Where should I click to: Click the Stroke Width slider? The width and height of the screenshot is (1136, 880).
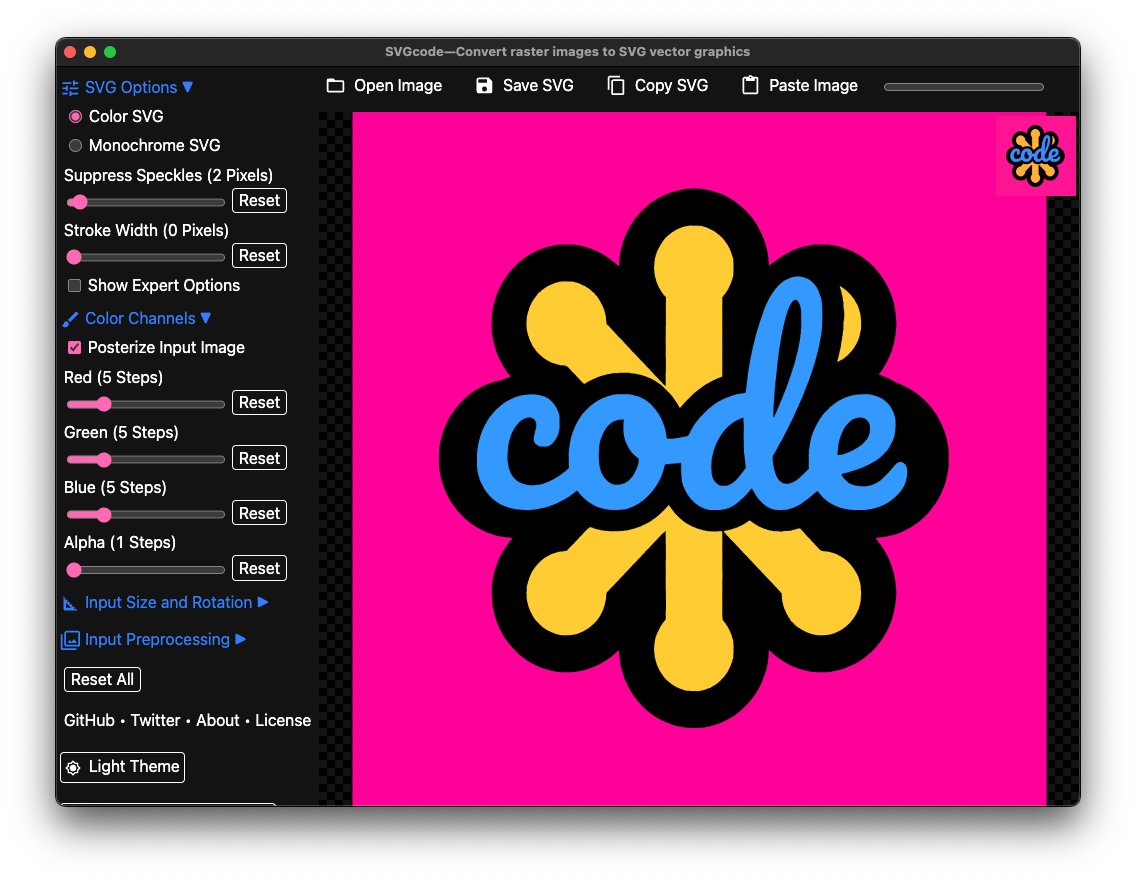point(146,257)
